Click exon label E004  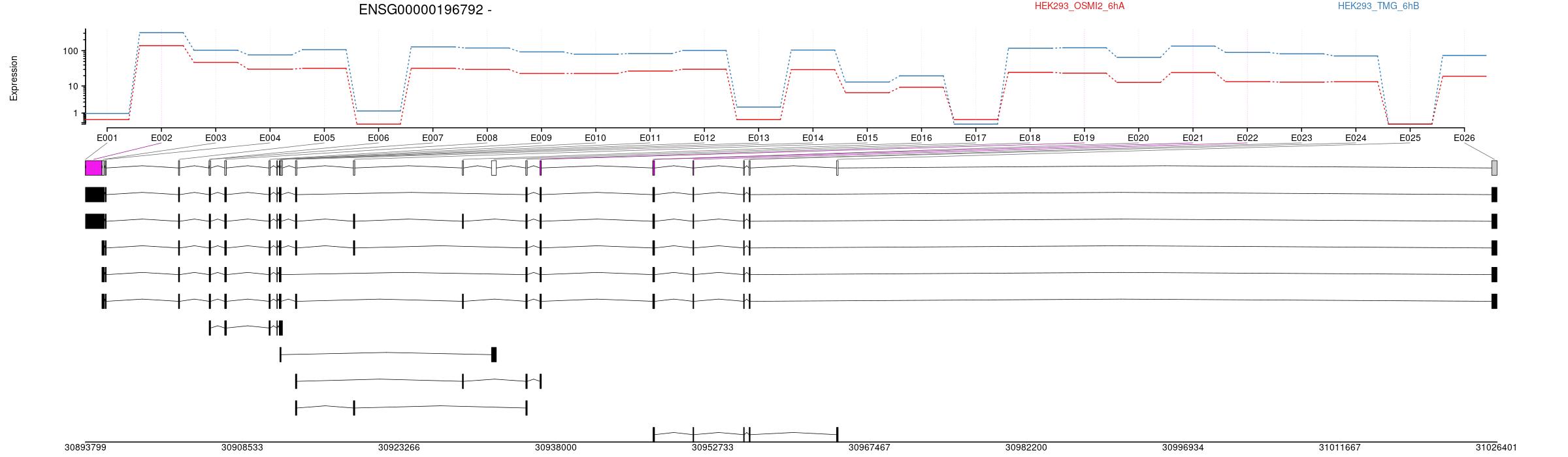[270, 138]
